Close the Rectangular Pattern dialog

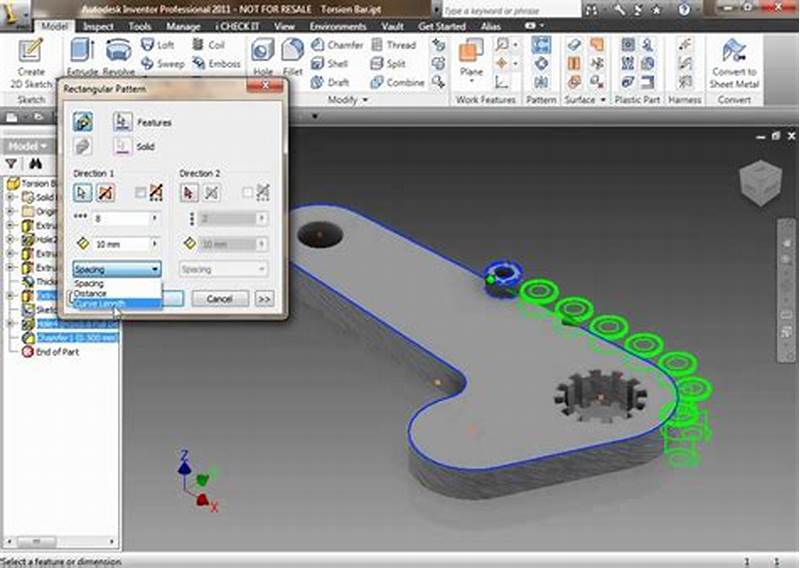[x=265, y=86]
